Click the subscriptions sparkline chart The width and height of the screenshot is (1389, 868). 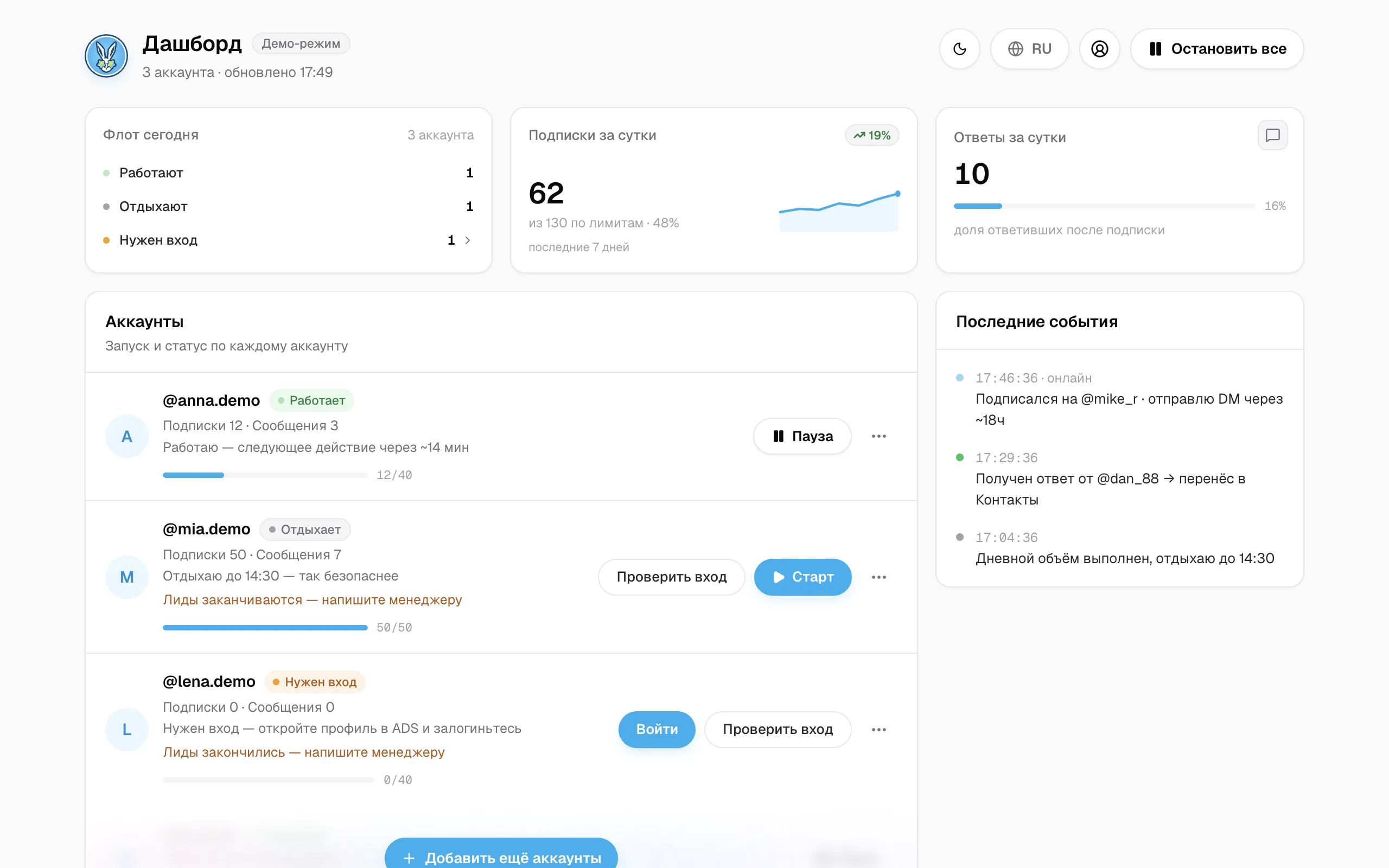(839, 211)
